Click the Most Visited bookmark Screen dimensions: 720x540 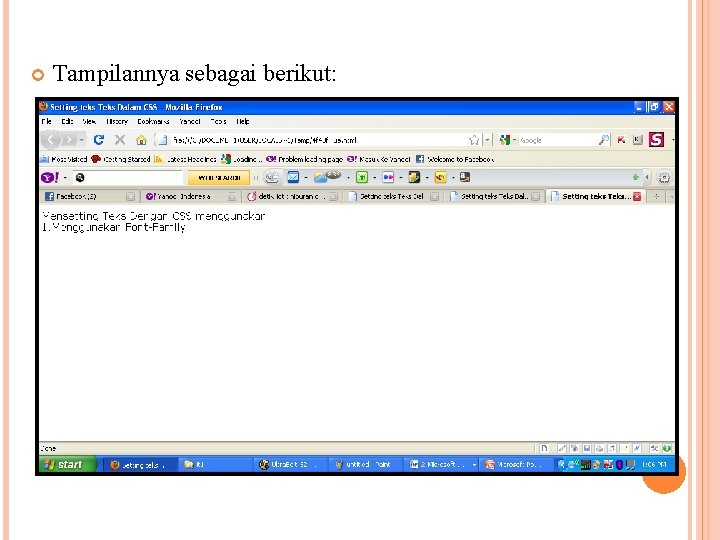click(64, 159)
